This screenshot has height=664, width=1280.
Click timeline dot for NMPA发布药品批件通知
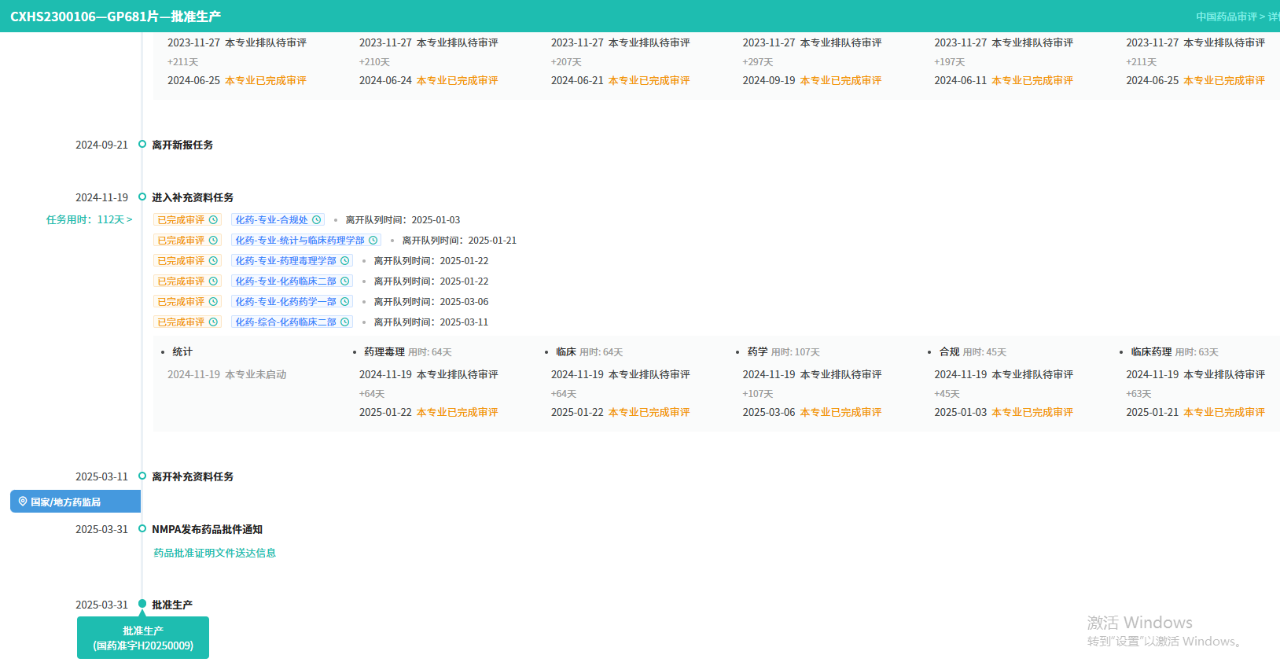[x=142, y=529]
